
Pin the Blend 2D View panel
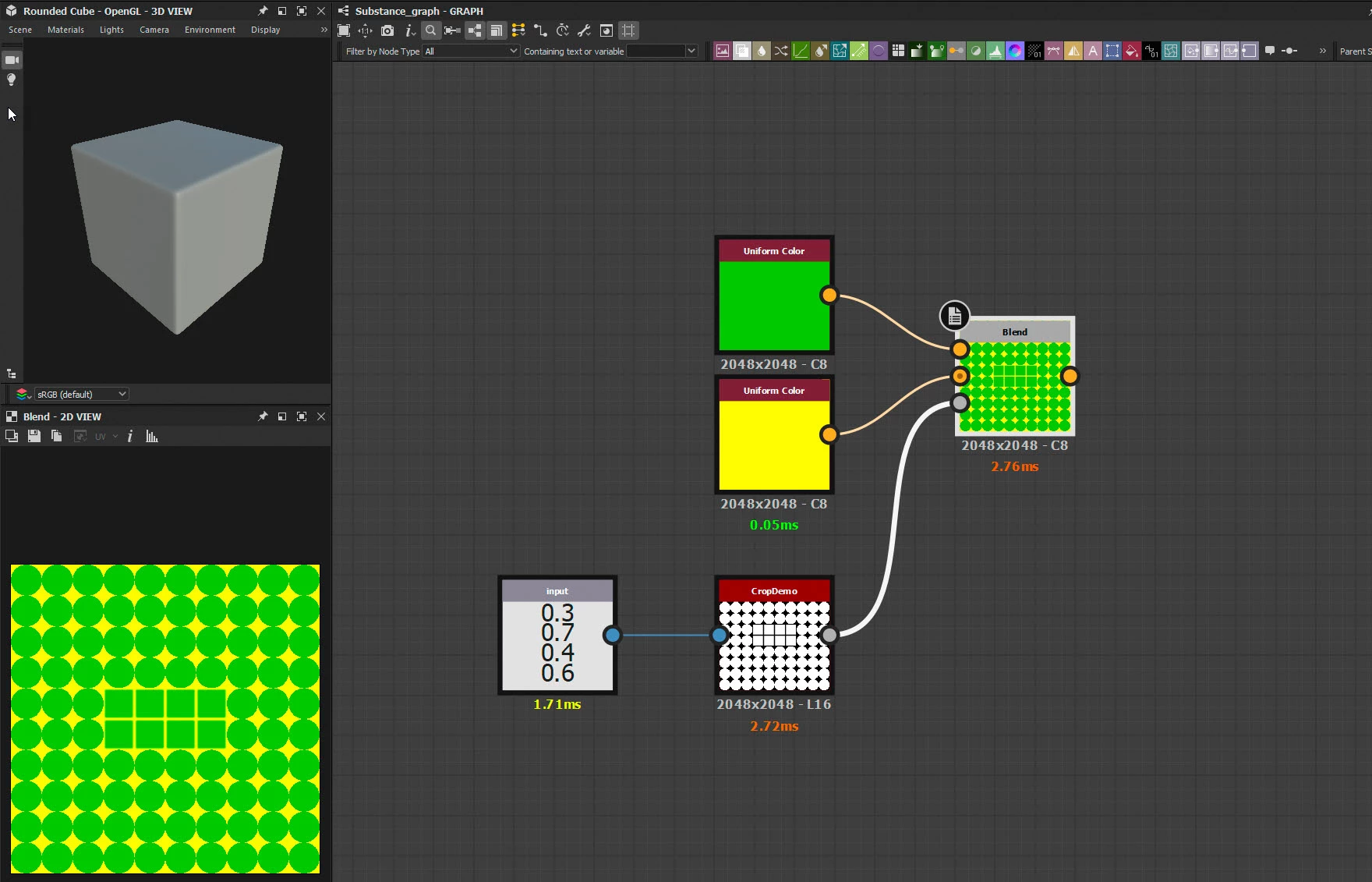click(x=263, y=416)
